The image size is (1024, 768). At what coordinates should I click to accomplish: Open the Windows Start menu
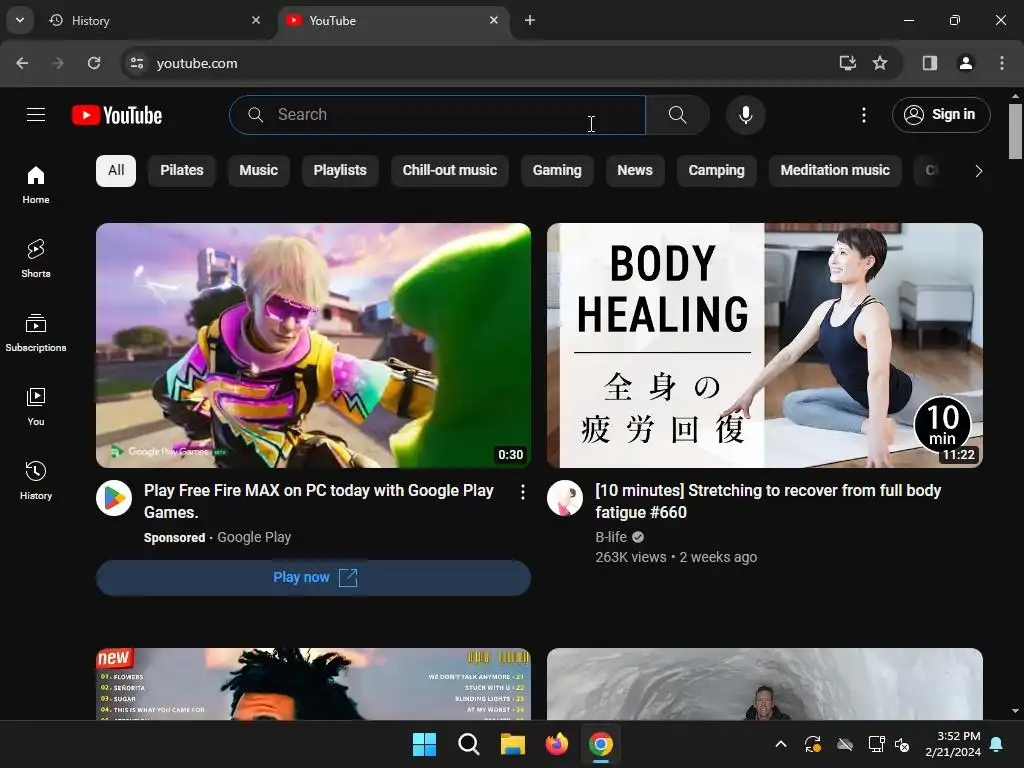pyautogui.click(x=424, y=744)
